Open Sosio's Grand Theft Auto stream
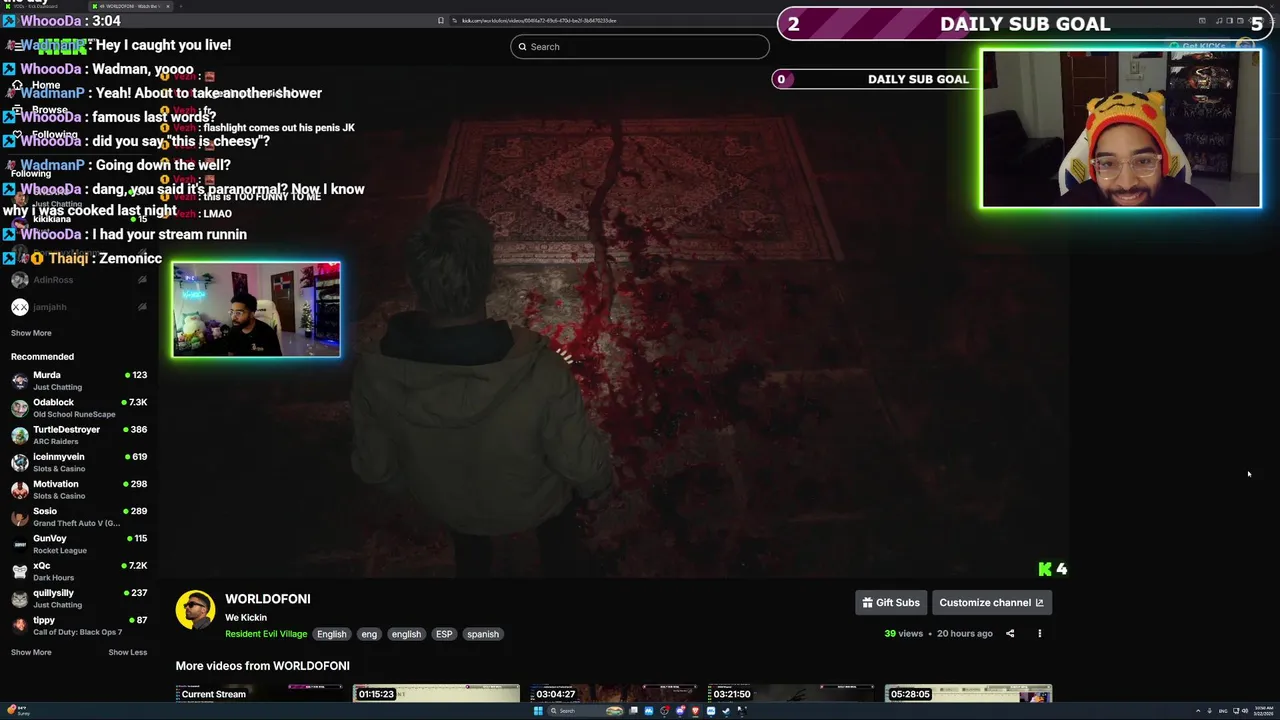This screenshot has width=1280, height=720. click(78, 516)
